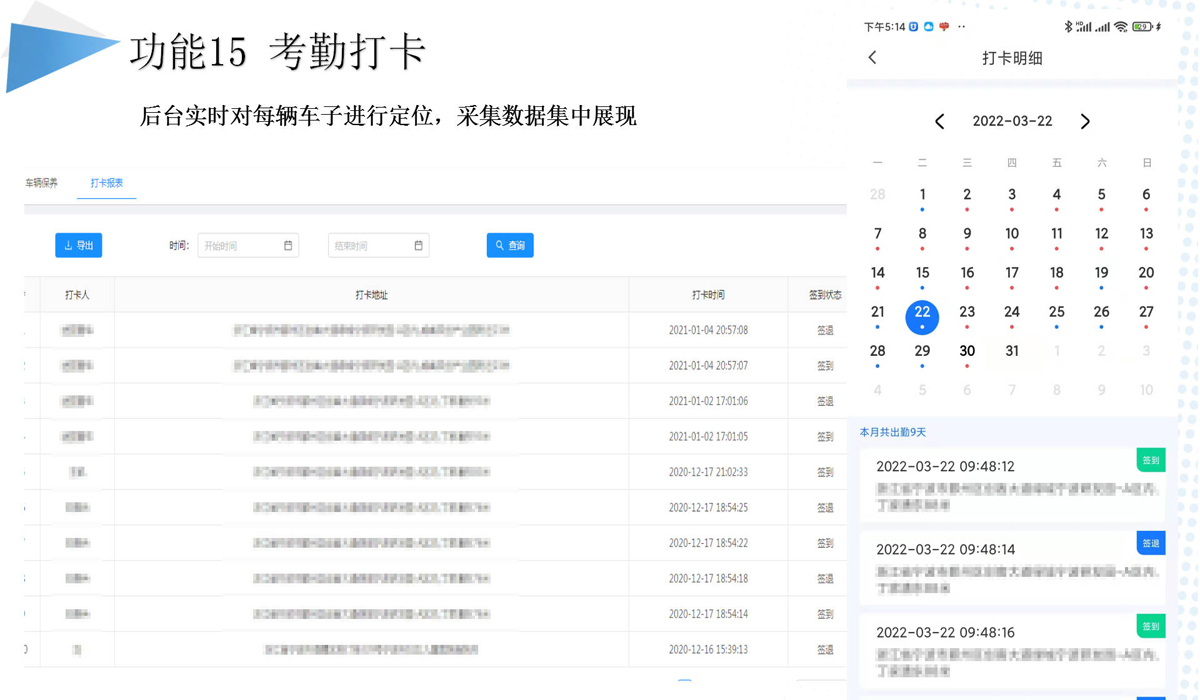The image size is (1200, 700).
Task: Click calendar icon in 开始时间 field
Action: [288, 245]
